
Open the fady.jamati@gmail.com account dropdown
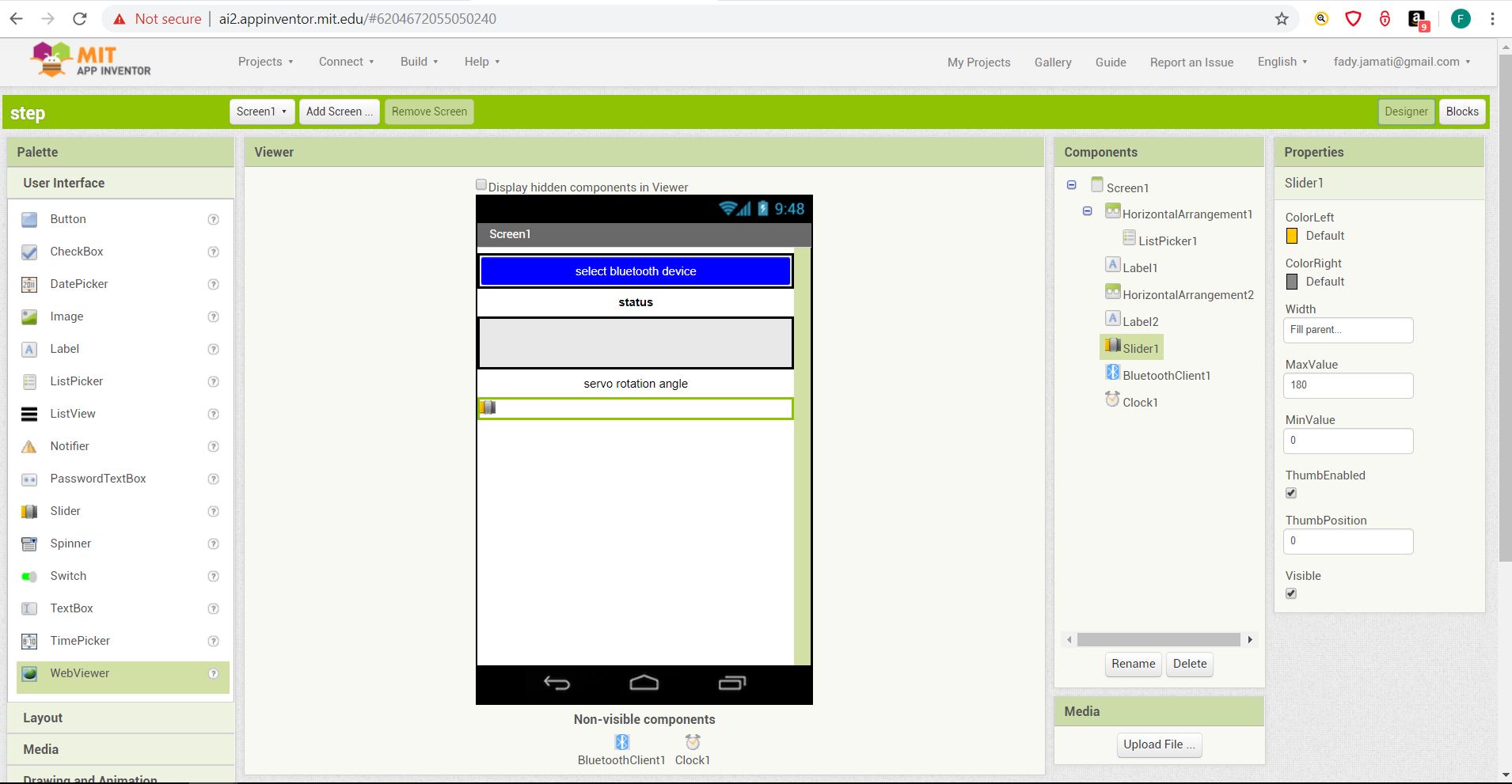point(1402,62)
